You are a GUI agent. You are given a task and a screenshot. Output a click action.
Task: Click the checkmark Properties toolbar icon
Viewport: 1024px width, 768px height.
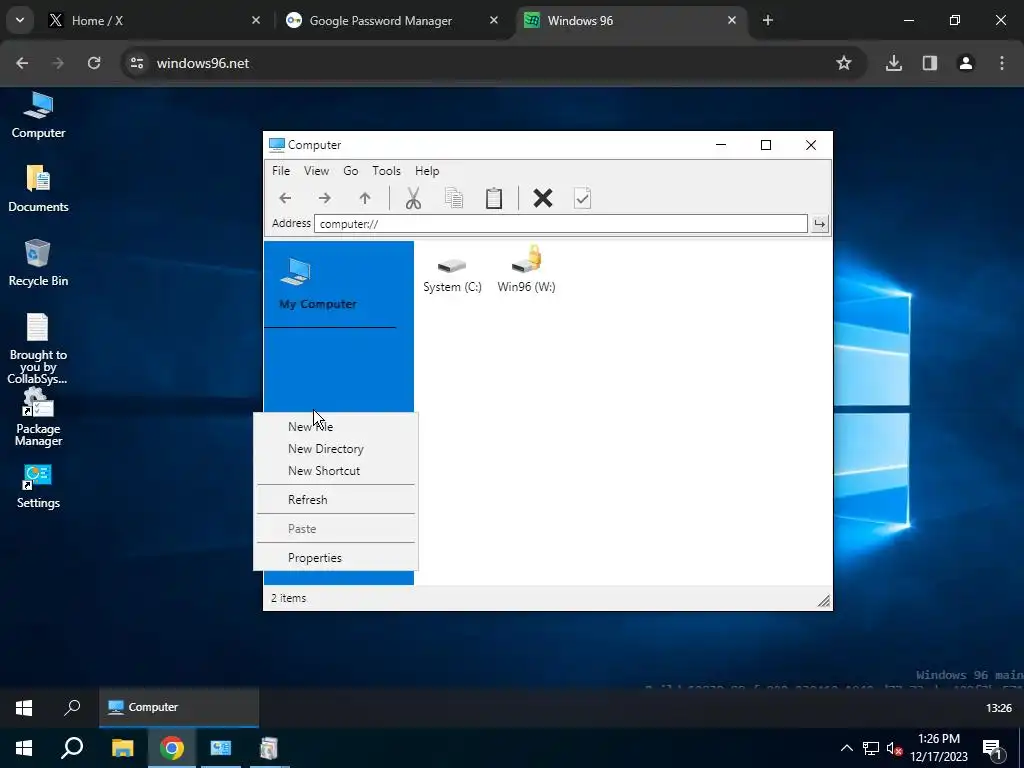coord(583,198)
